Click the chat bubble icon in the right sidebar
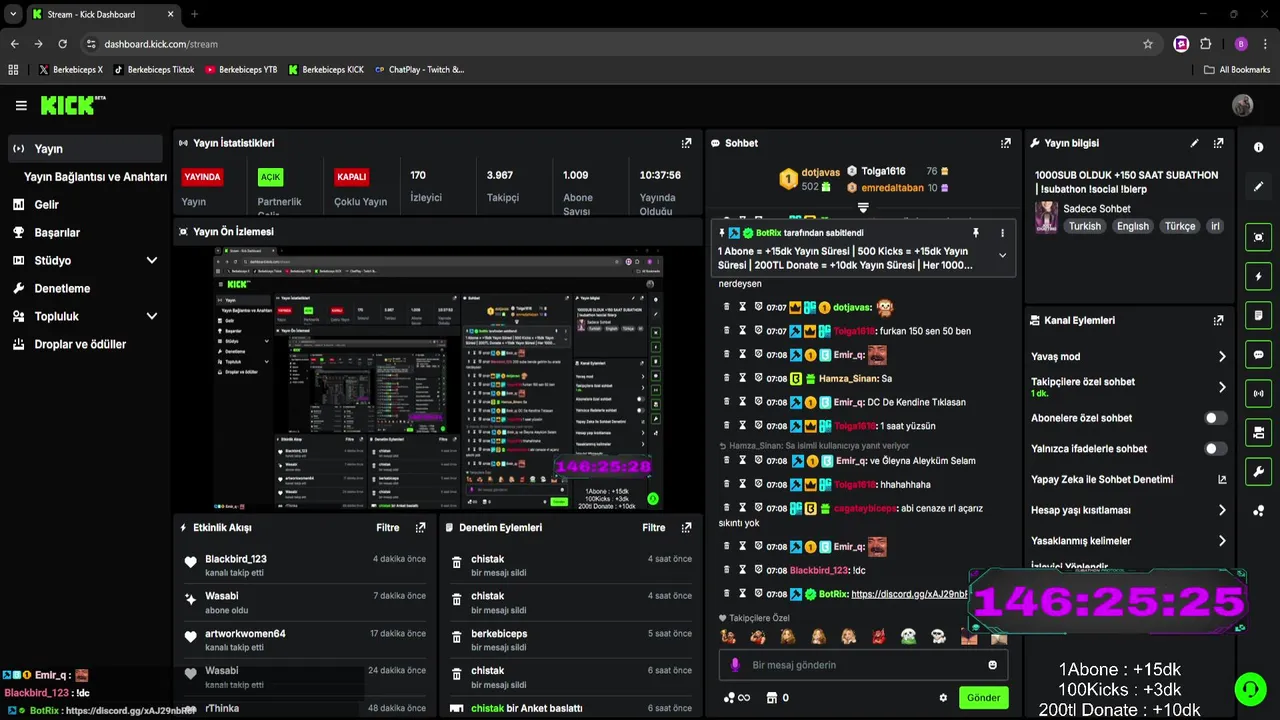Image resolution: width=1280 pixels, height=720 pixels. pyautogui.click(x=1258, y=354)
